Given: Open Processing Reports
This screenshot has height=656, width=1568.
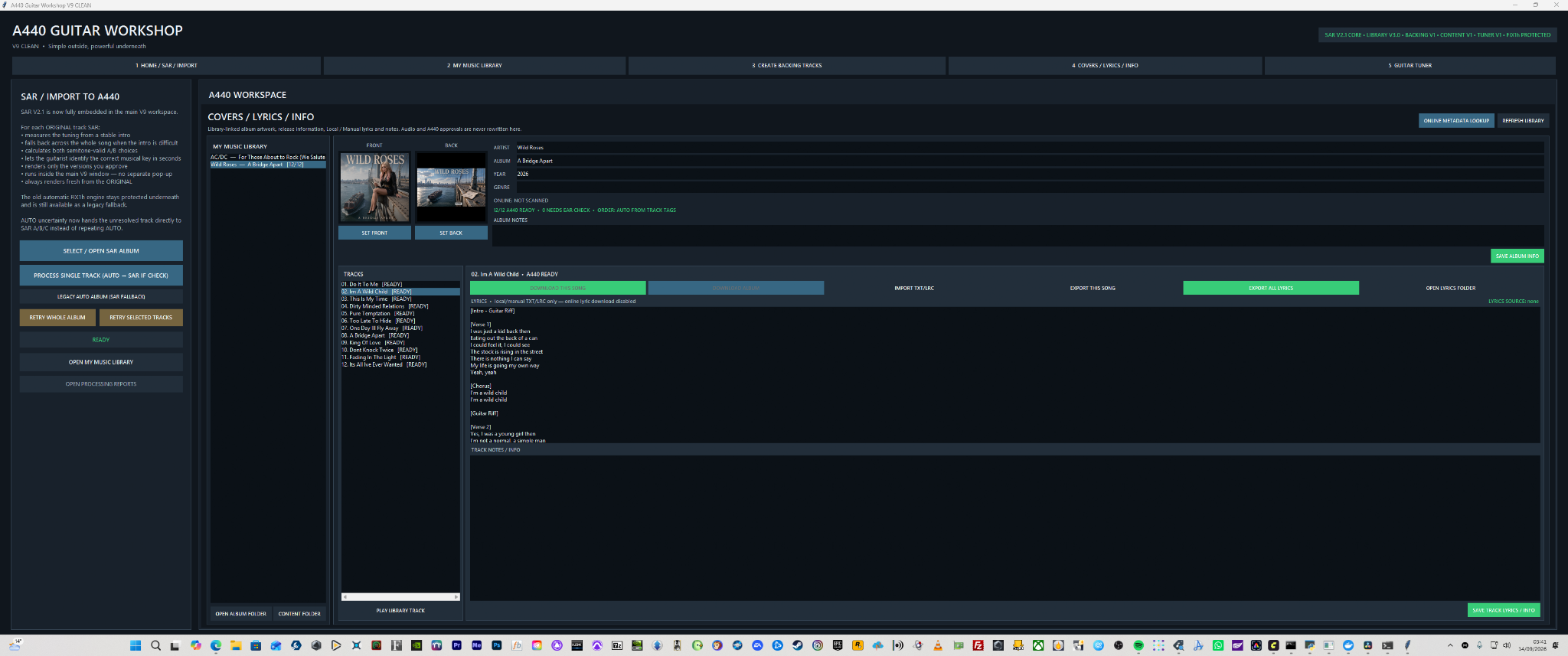Looking at the screenshot, I should point(101,384).
